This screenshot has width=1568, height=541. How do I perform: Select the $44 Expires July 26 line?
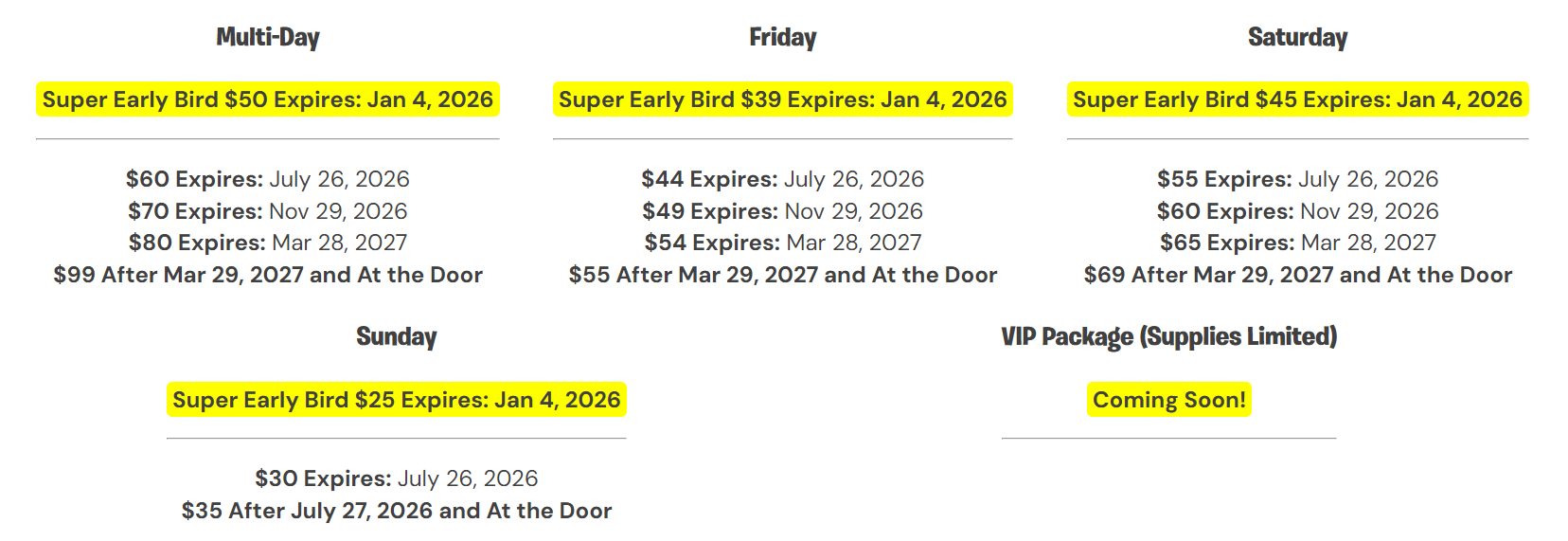pos(782,179)
